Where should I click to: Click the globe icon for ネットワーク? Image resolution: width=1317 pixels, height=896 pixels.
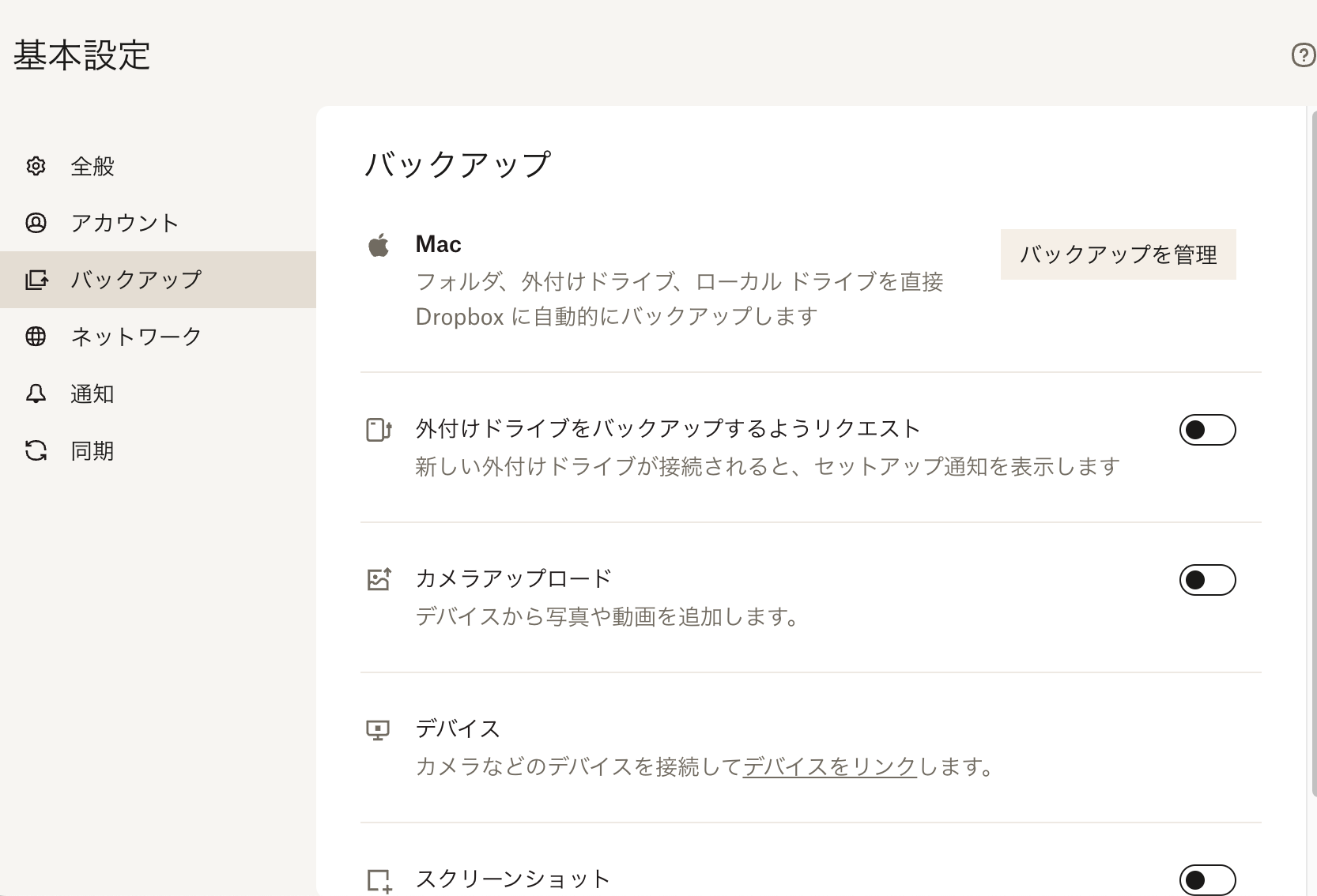click(36, 337)
